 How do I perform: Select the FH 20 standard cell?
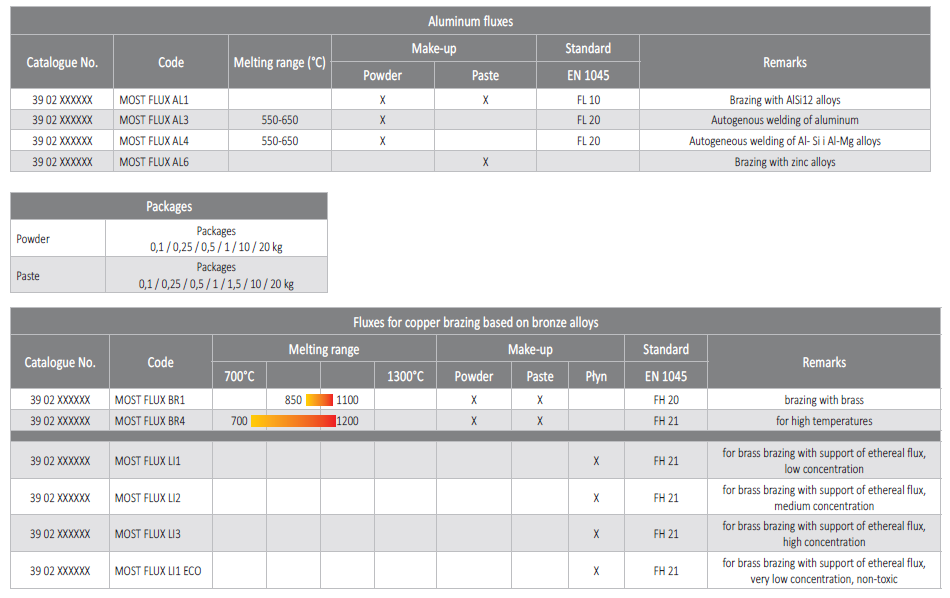tap(666, 400)
